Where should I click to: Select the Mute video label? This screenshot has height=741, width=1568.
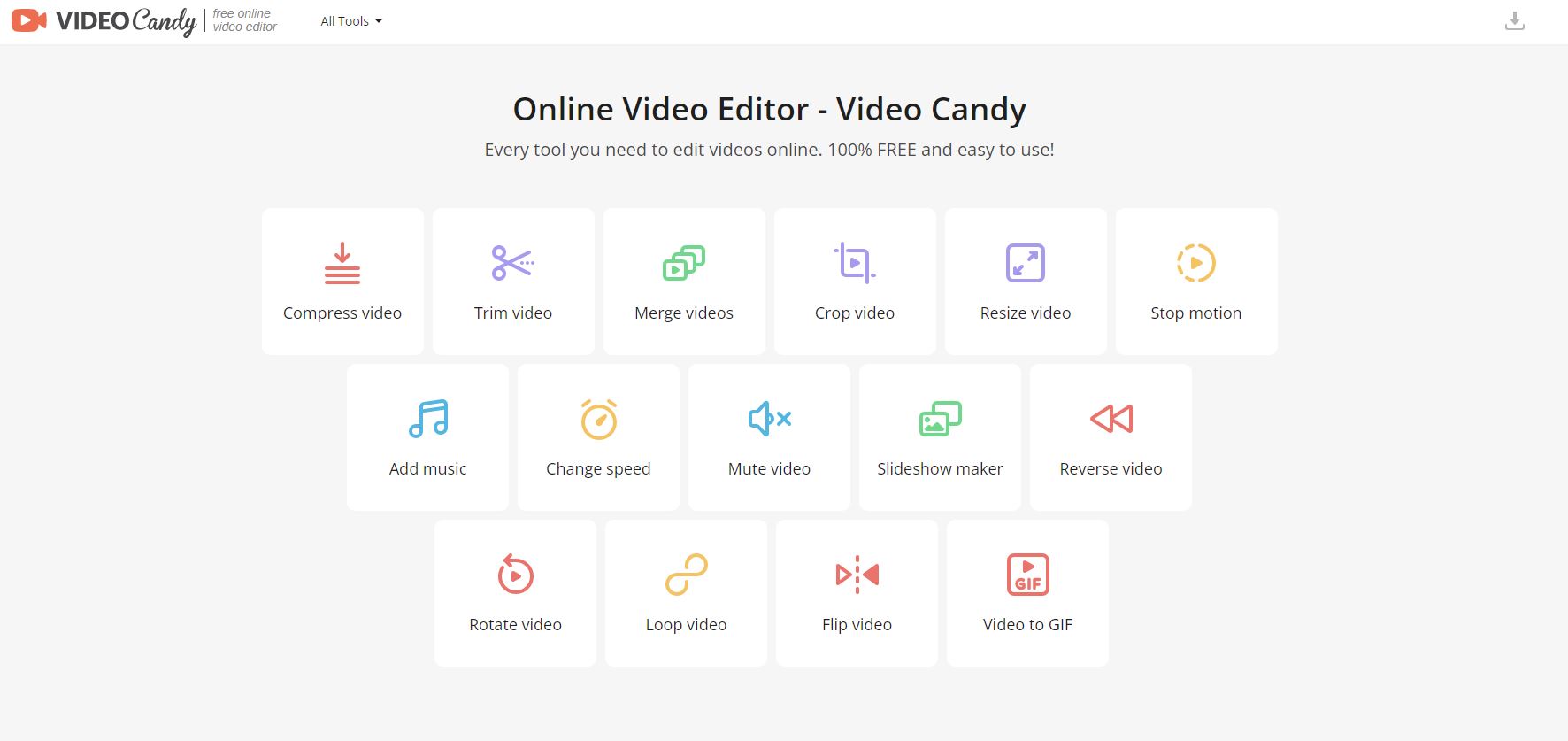(770, 469)
